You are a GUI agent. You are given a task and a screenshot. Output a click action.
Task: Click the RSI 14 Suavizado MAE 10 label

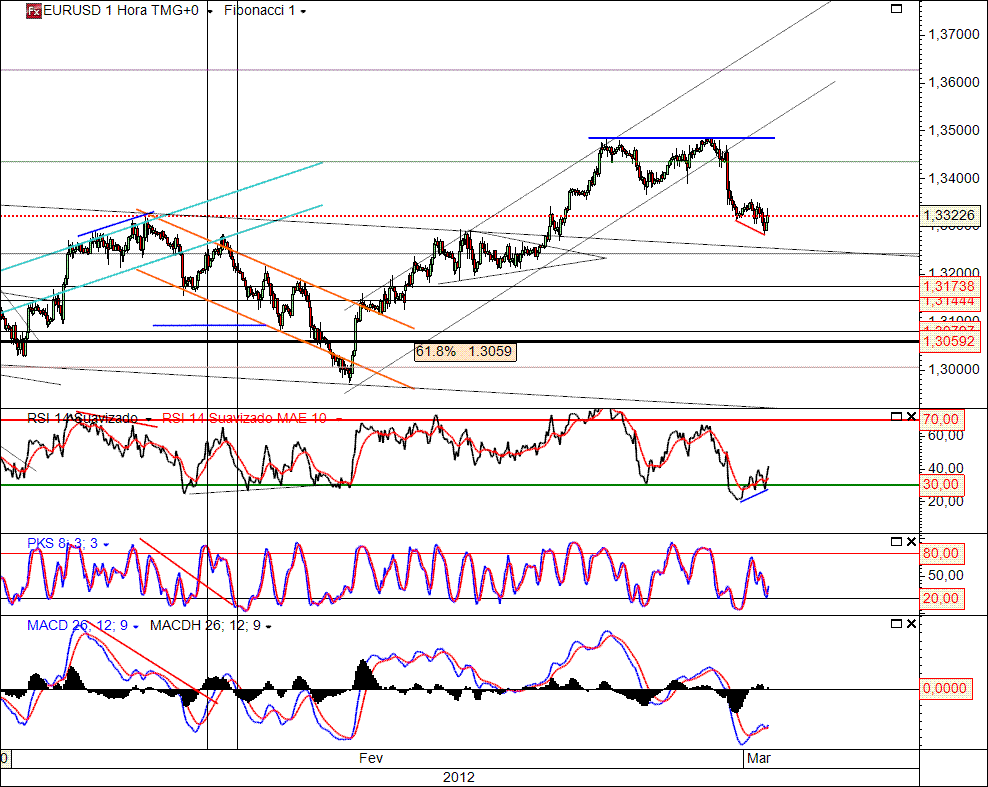[x=244, y=418]
